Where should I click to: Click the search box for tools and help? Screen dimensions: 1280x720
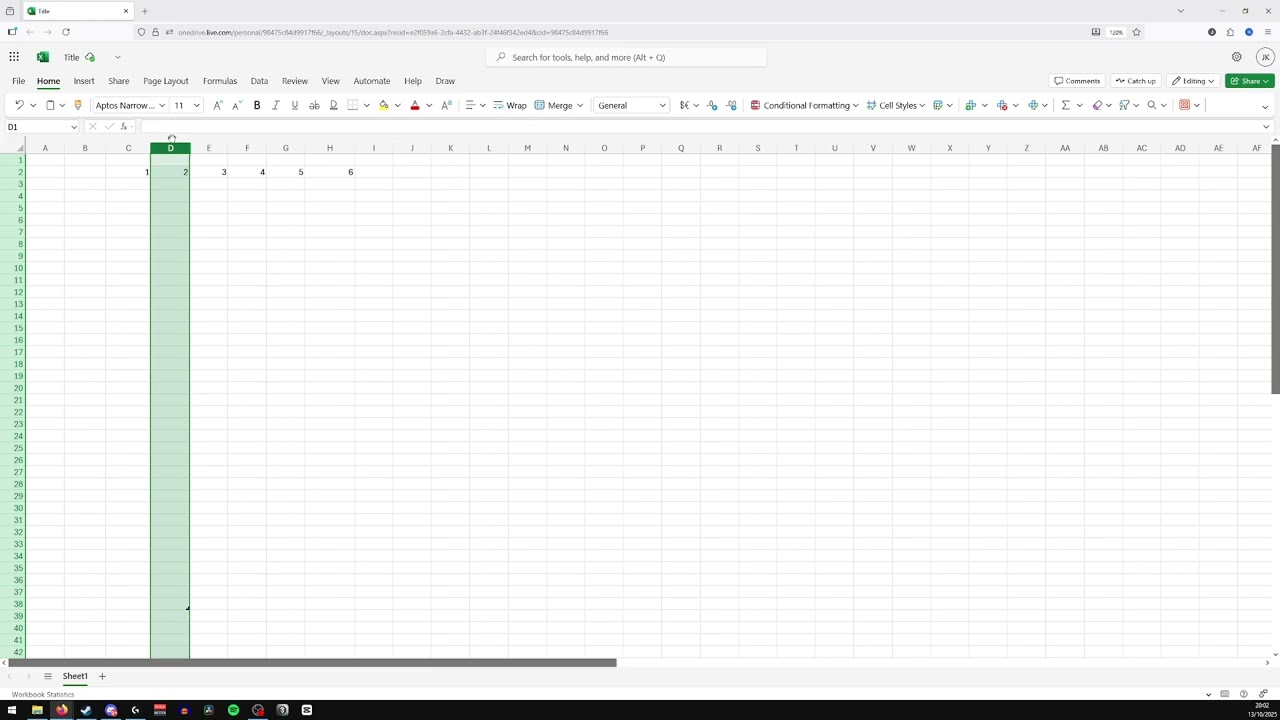click(627, 57)
